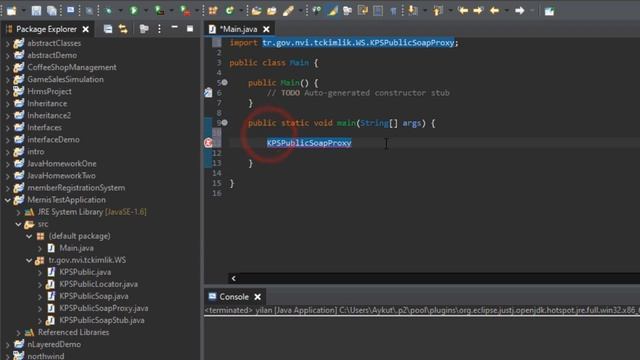Expand the Referenced Libraries node

(18, 333)
